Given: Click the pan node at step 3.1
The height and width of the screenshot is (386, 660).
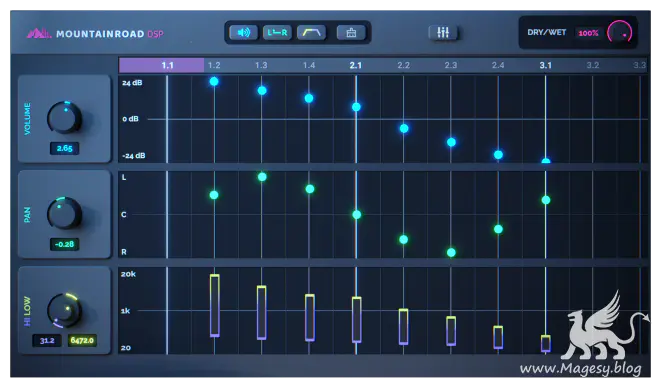Looking at the screenshot, I should coord(546,200).
